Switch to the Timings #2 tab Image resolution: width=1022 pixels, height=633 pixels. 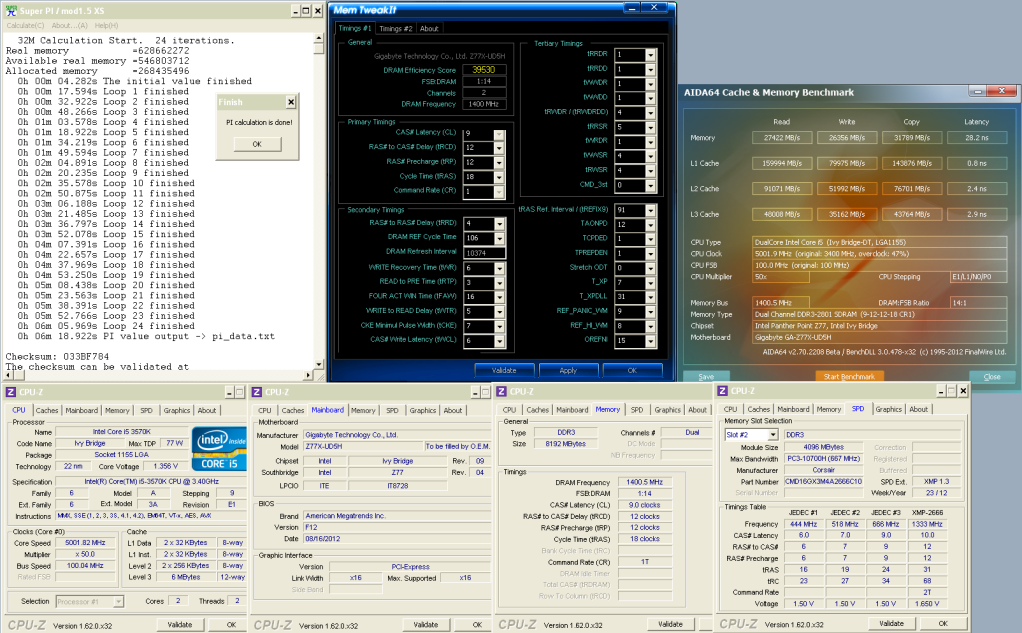click(x=396, y=29)
